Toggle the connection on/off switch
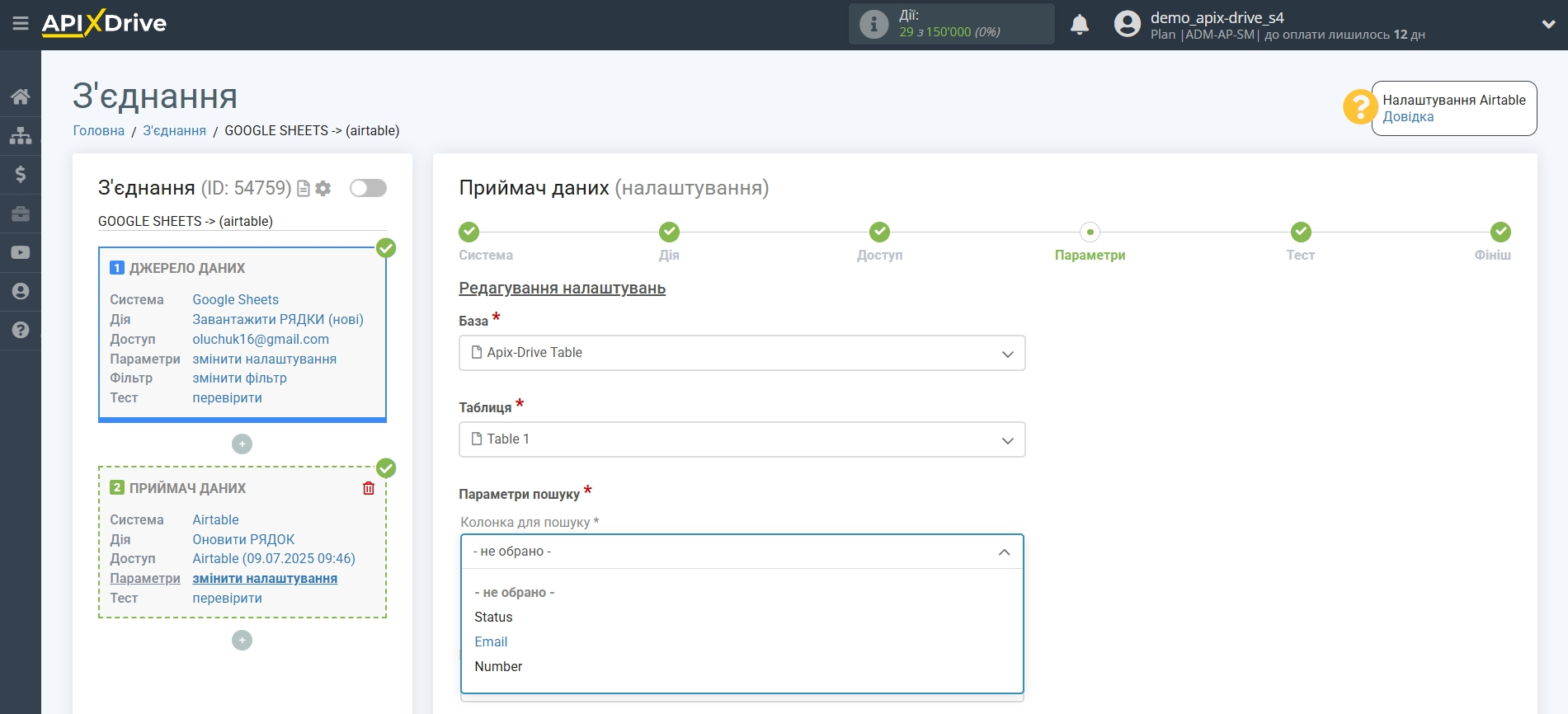 click(x=368, y=188)
